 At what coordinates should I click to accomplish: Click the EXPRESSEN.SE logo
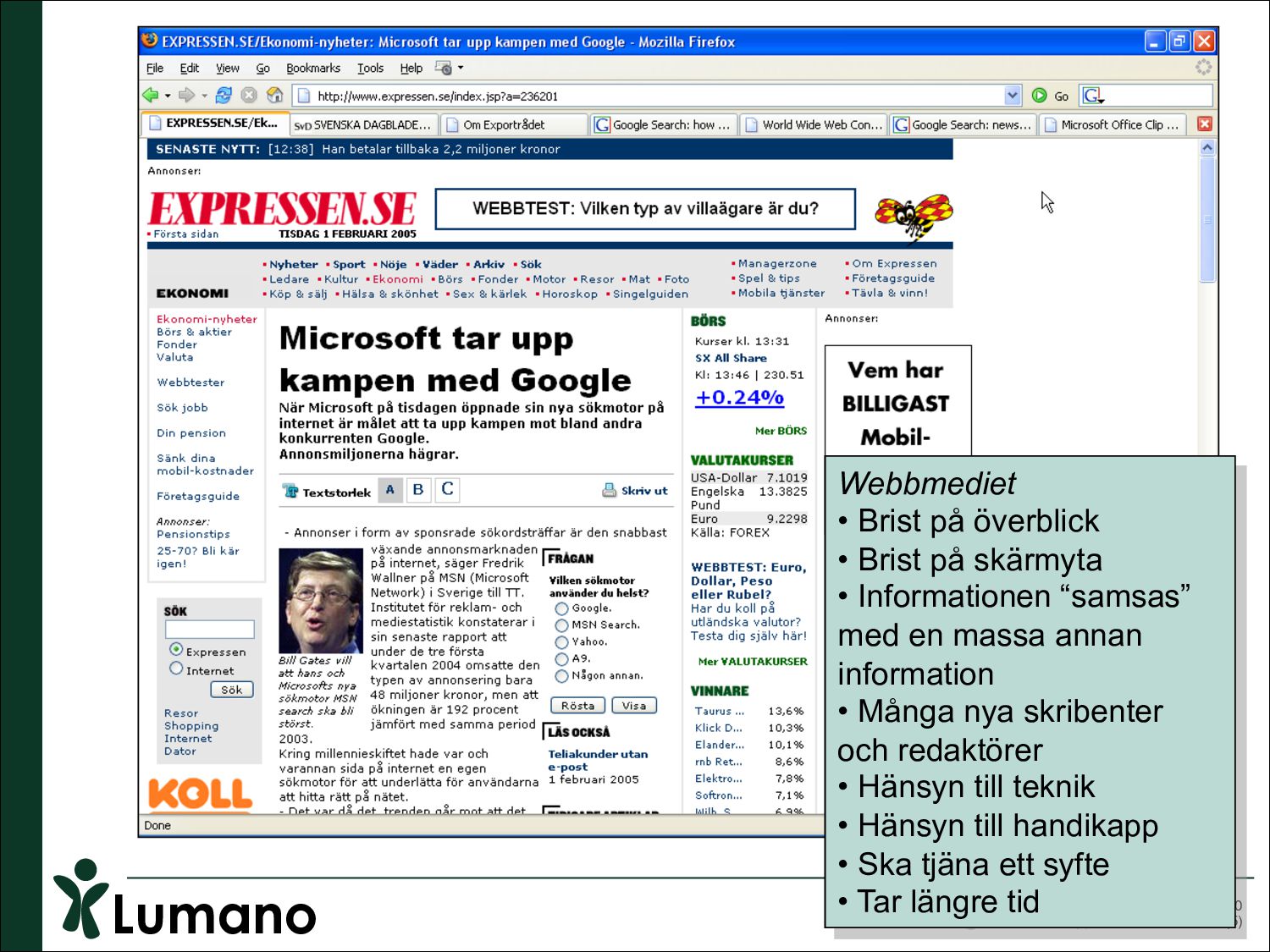point(282,208)
